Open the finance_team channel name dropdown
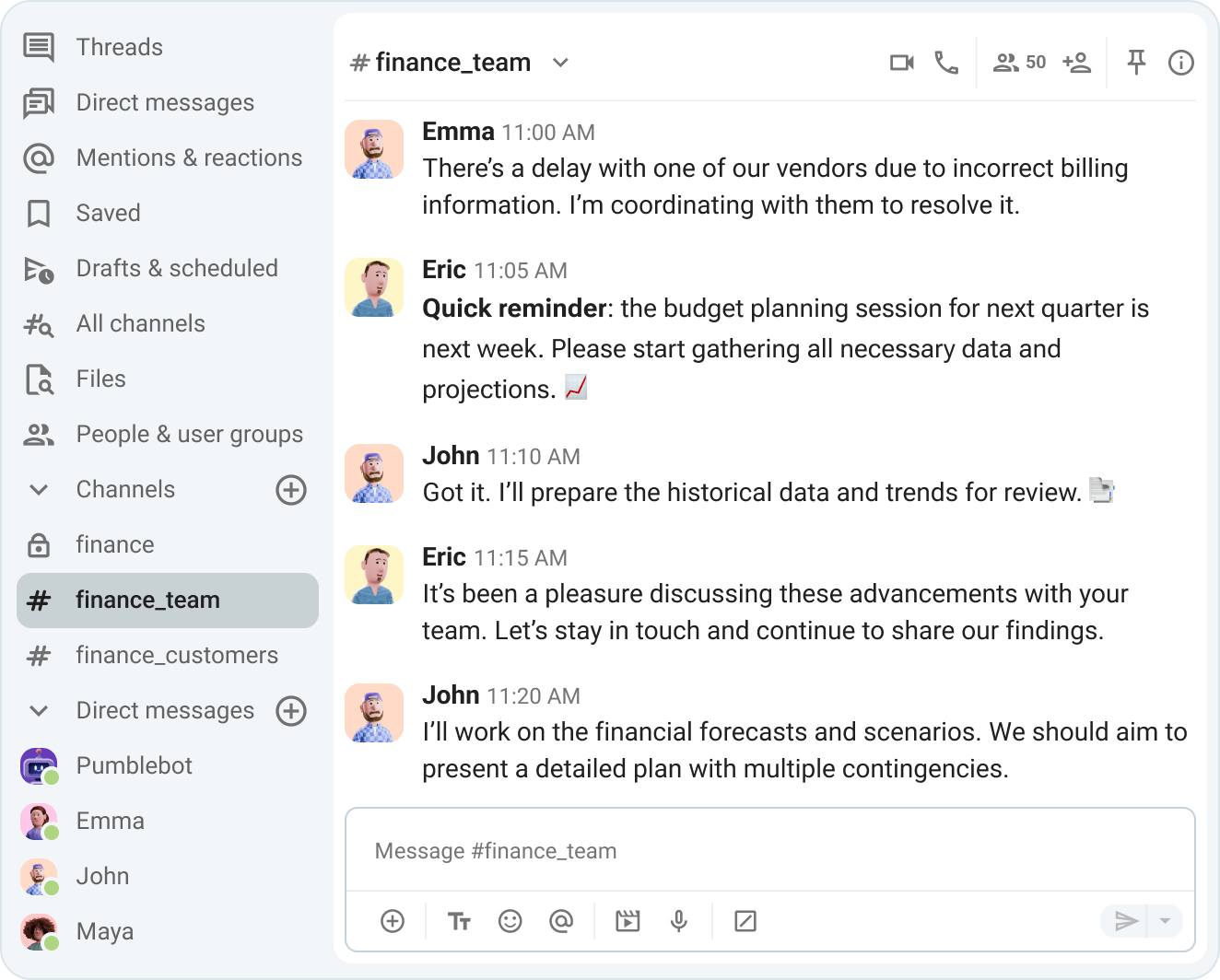Screen dimensions: 1220x980 coord(561,62)
